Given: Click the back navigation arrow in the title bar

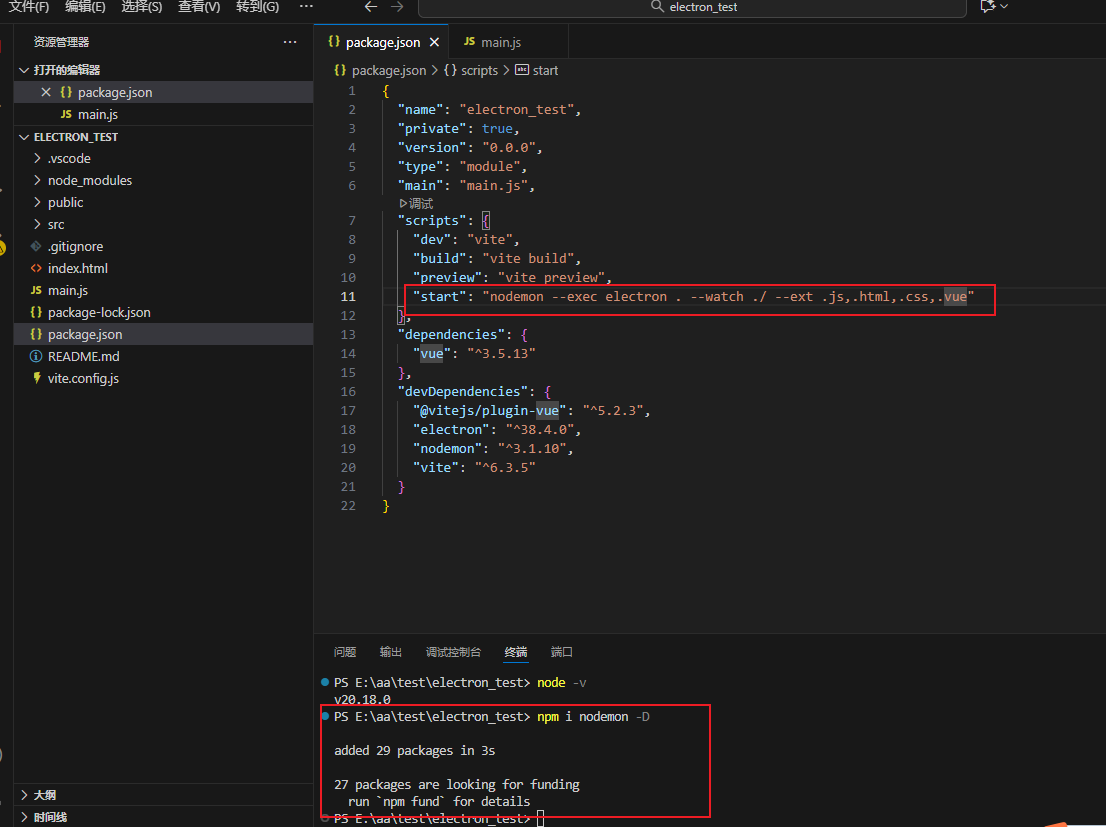Looking at the screenshot, I should pos(371,6).
